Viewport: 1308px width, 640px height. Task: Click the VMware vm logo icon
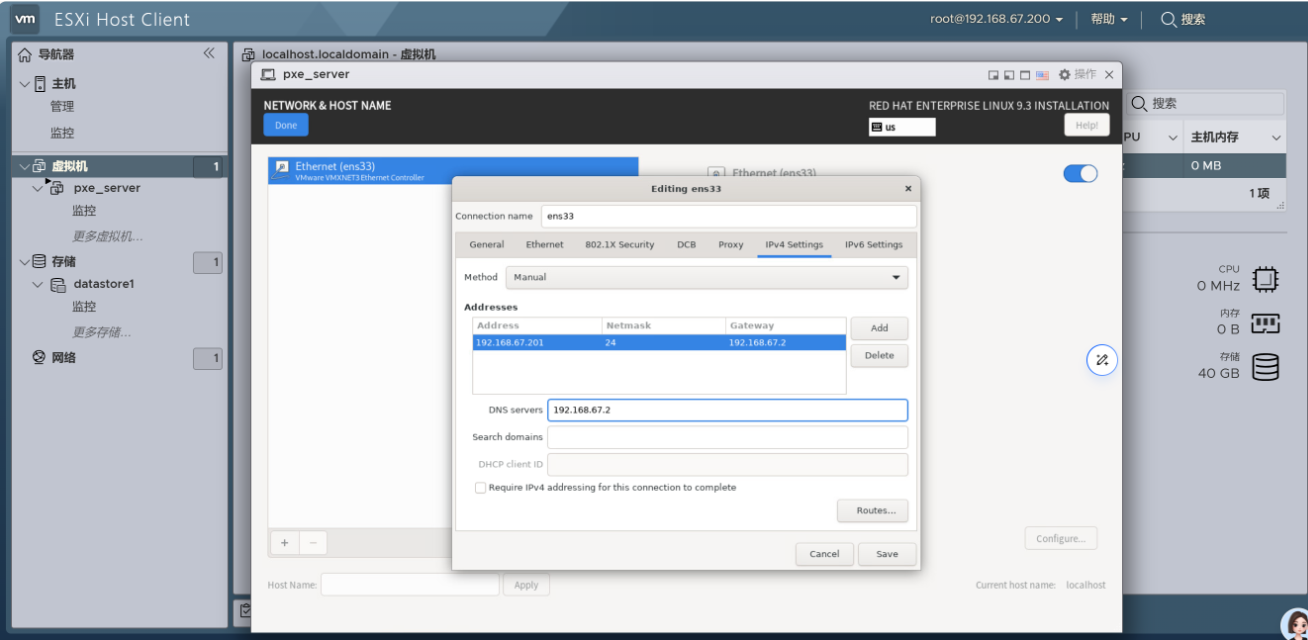(26, 19)
